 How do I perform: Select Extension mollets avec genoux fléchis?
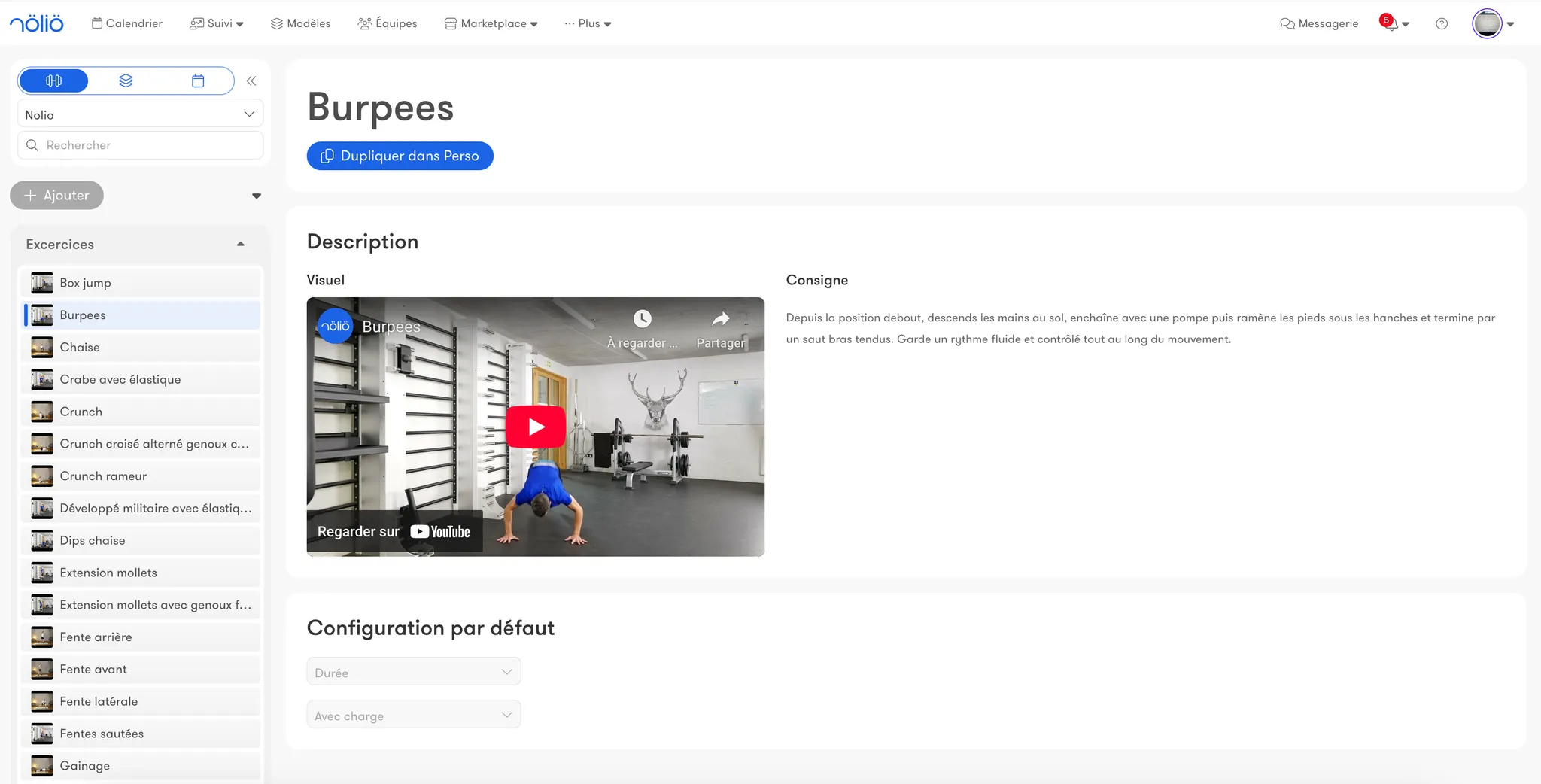tap(142, 605)
